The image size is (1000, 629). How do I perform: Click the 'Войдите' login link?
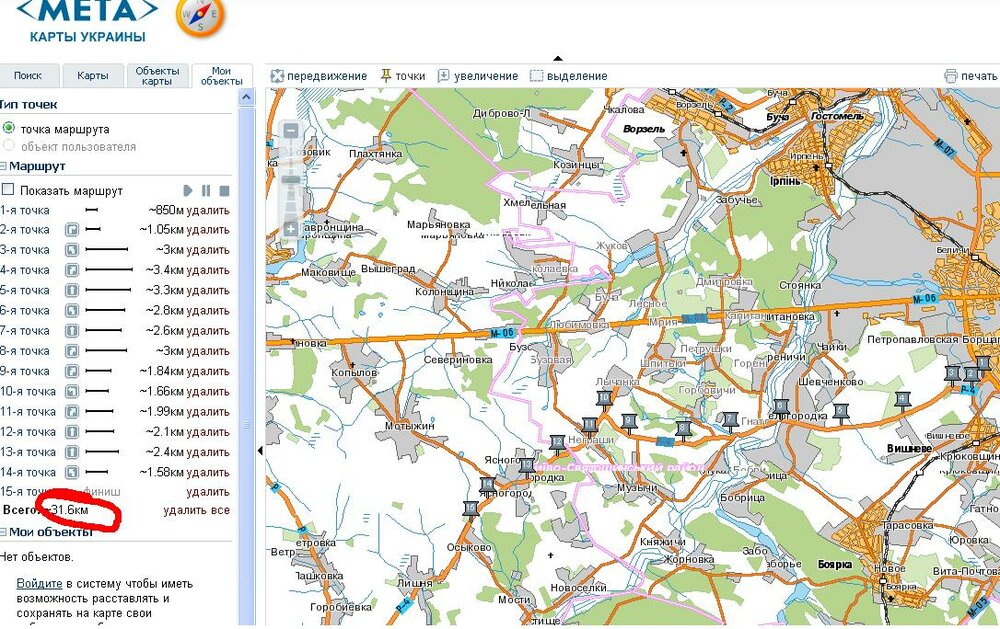coord(40,584)
